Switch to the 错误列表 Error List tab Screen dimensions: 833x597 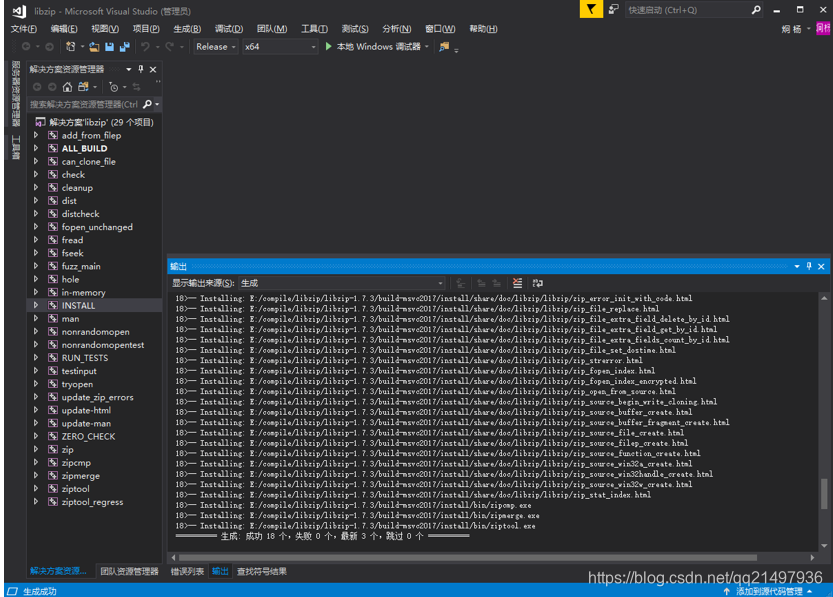coord(188,572)
